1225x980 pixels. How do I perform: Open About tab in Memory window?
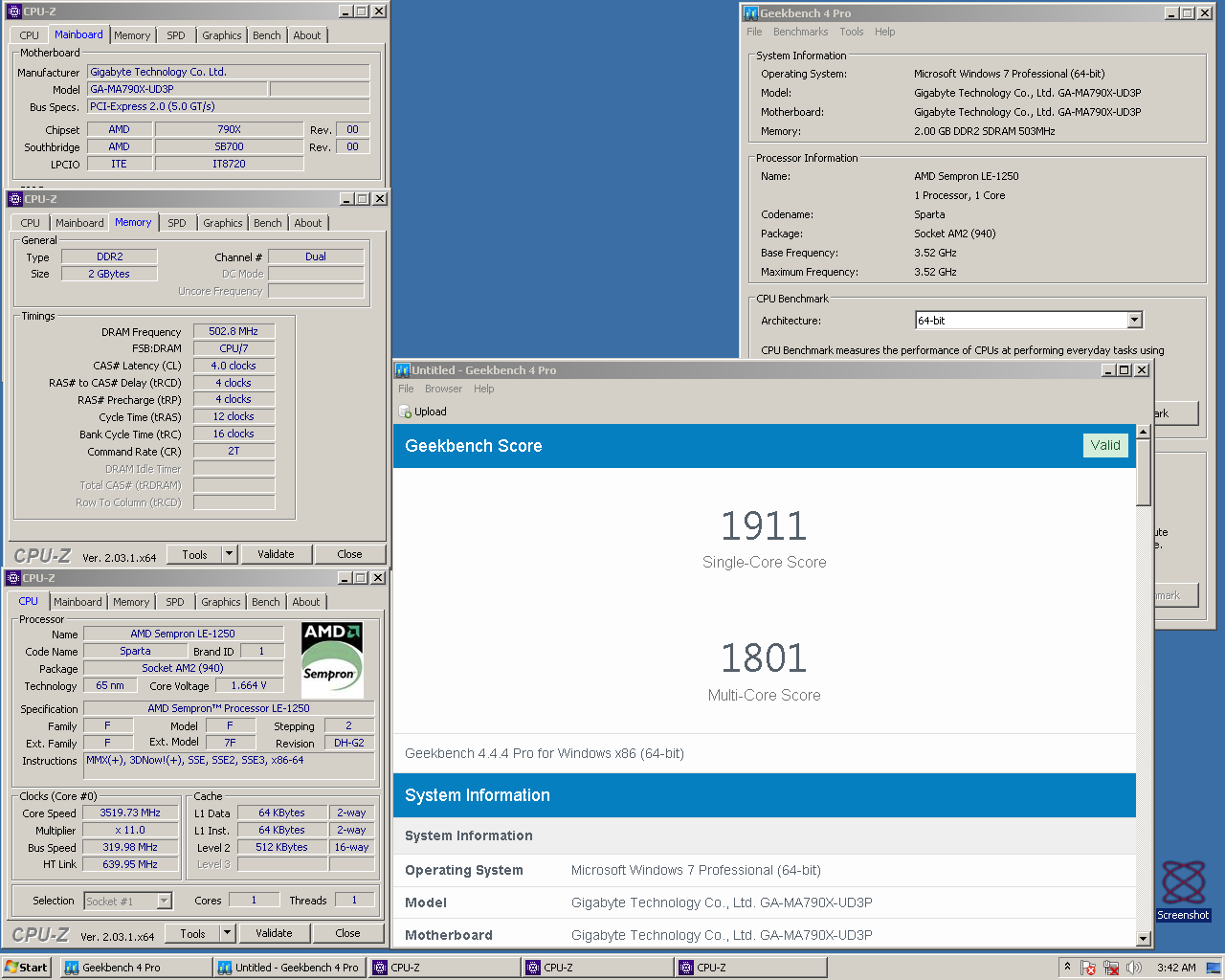point(308,223)
